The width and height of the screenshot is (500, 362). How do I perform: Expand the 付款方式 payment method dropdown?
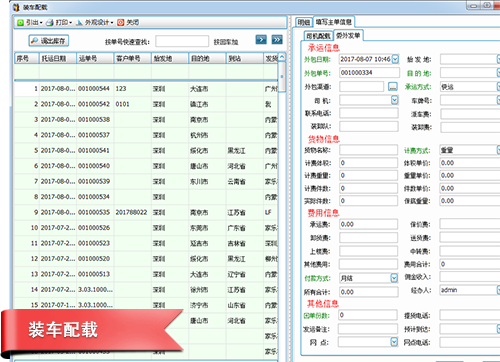(x=394, y=278)
